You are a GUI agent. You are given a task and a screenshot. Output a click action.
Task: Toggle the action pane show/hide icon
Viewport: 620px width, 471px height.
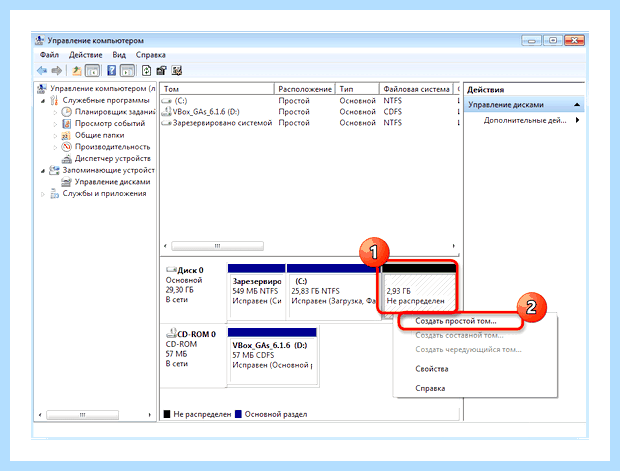point(127,71)
